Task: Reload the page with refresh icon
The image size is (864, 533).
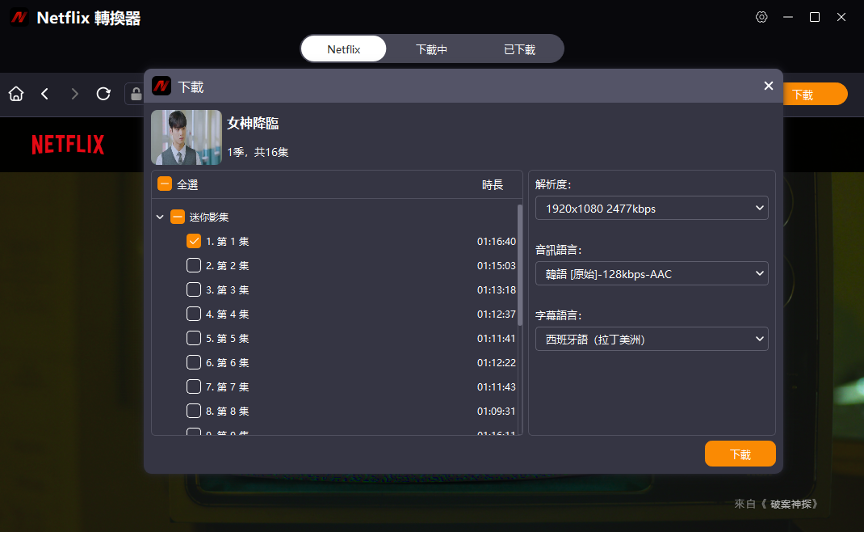Action: [x=103, y=94]
